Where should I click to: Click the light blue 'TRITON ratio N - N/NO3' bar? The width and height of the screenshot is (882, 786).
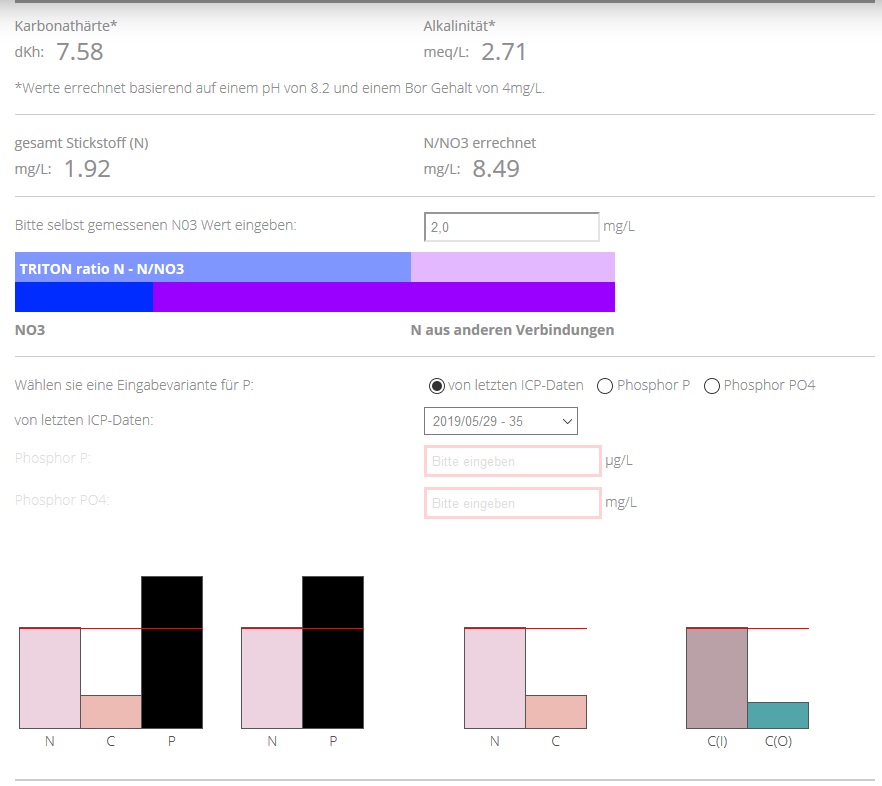tap(213, 268)
